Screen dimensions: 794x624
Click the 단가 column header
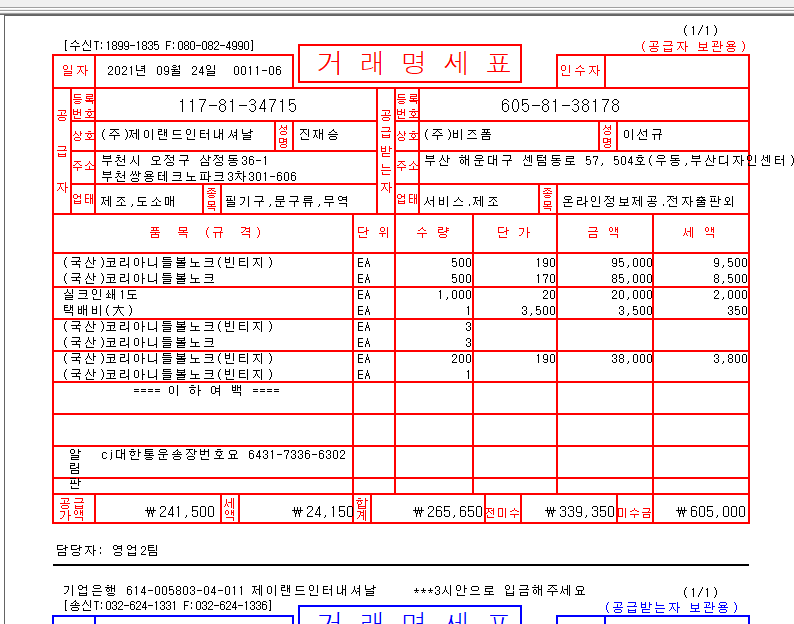[x=513, y=232]
